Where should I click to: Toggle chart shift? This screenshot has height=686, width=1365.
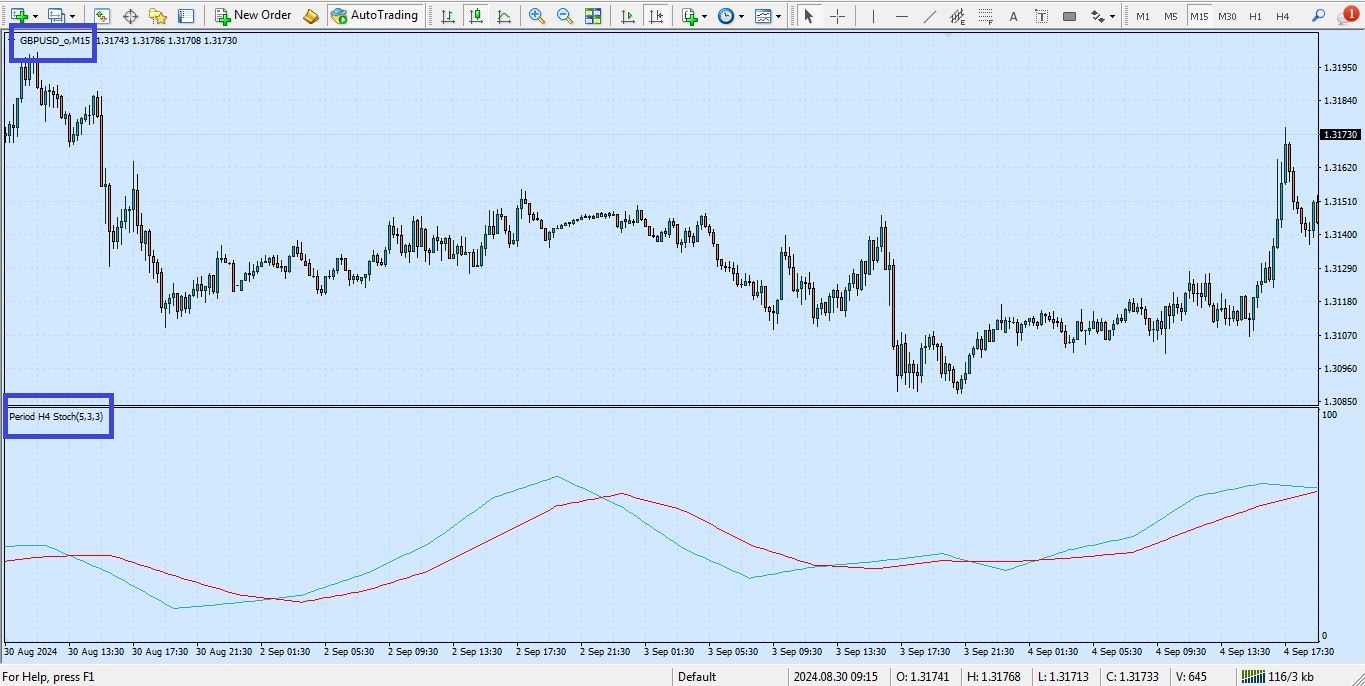(x=656, y=16)
